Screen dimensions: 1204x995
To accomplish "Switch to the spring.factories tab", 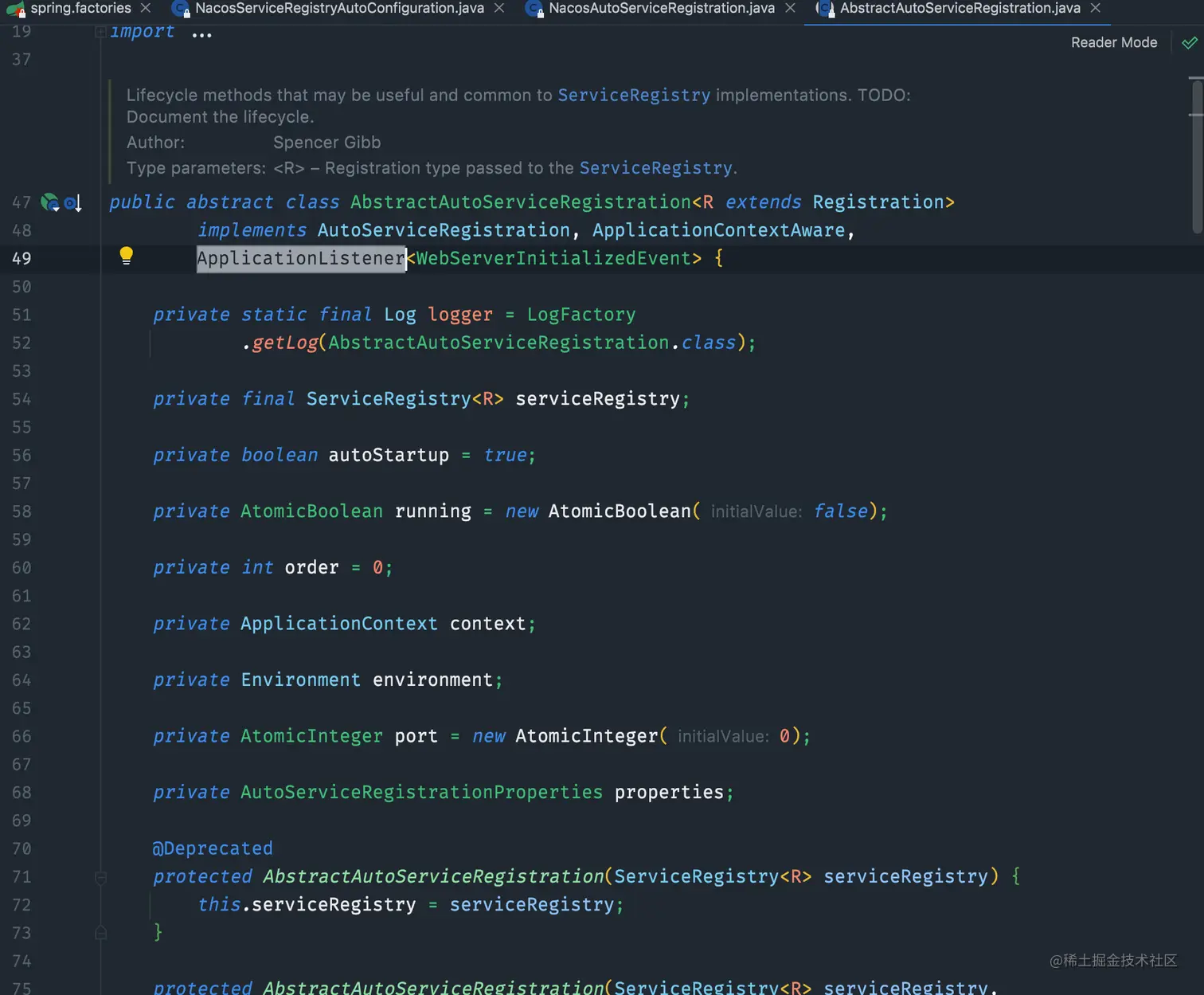I will click(80, 8).
